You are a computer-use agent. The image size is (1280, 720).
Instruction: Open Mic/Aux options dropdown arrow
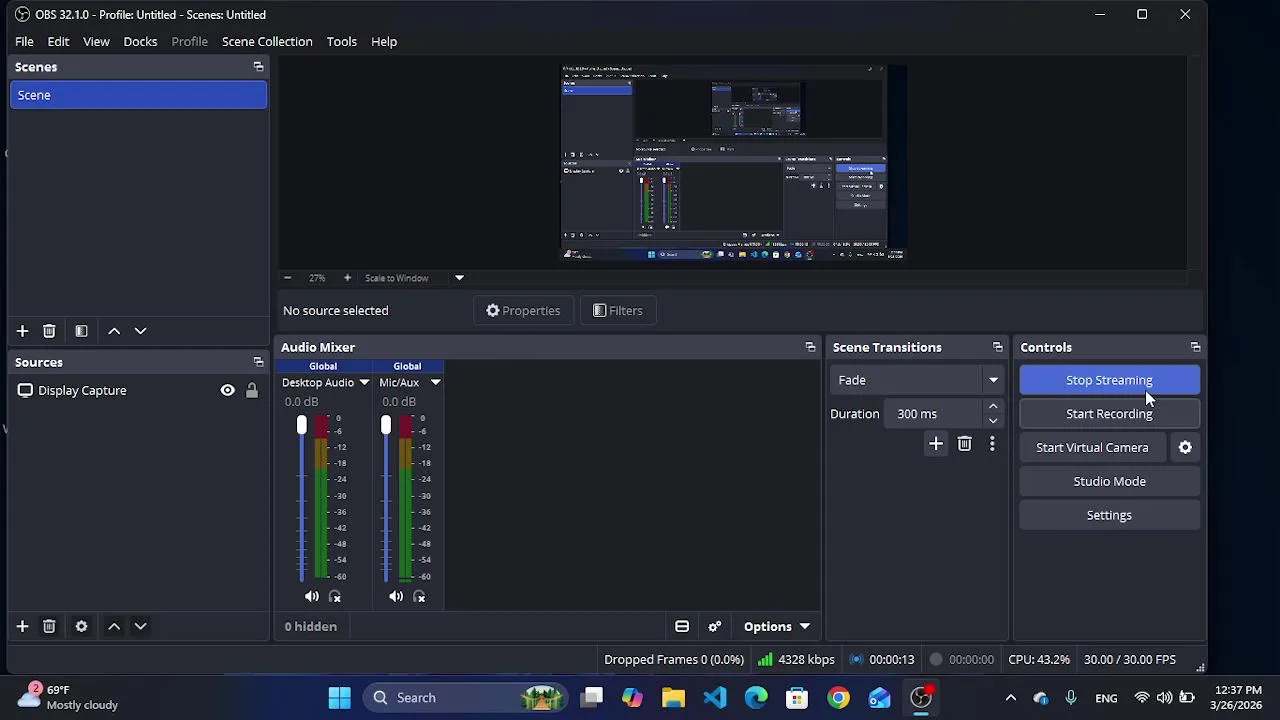(435, 383)
